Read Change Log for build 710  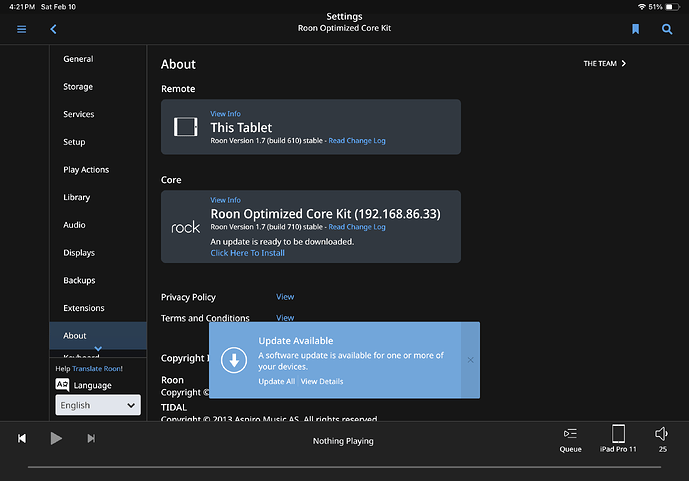click(x=357, y=227)
